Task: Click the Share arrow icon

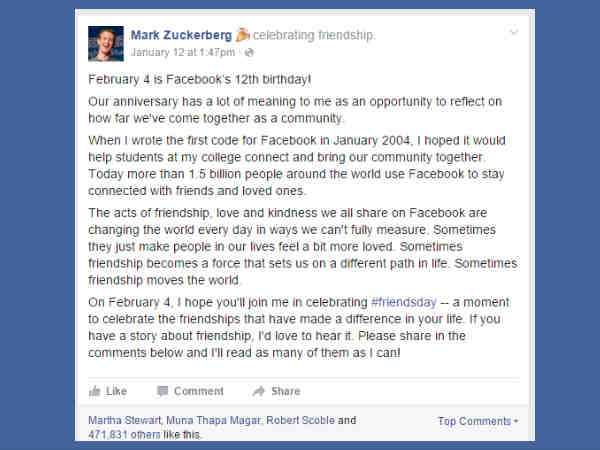Action: tap(259, 391)
